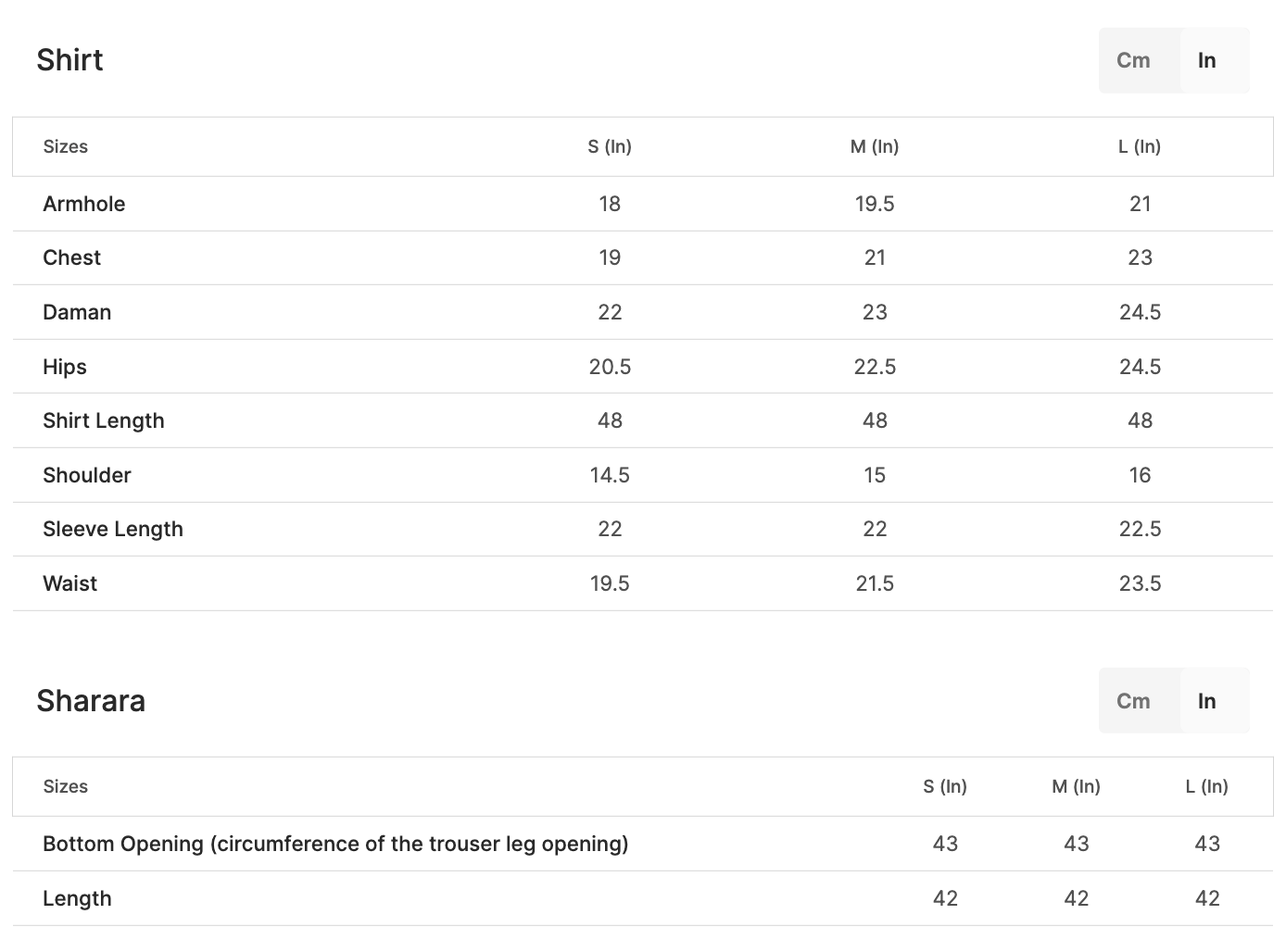Click the Bottom Opening row description
1286x952 pixels.
(x=335, y=844)
